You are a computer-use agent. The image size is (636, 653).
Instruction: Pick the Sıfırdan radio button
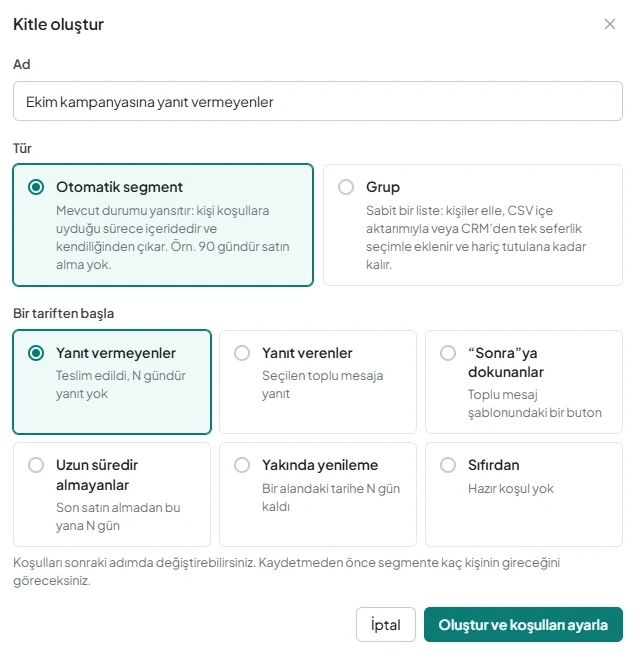(448, 465)
